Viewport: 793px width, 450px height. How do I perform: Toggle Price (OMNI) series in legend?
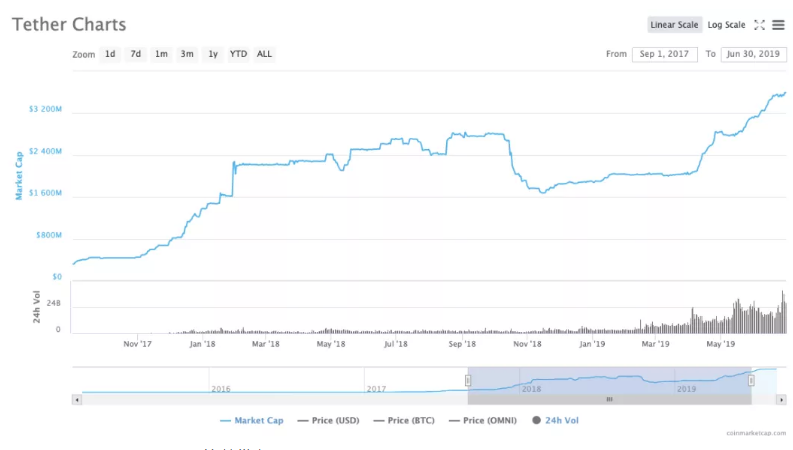click(x=482, y=420)
